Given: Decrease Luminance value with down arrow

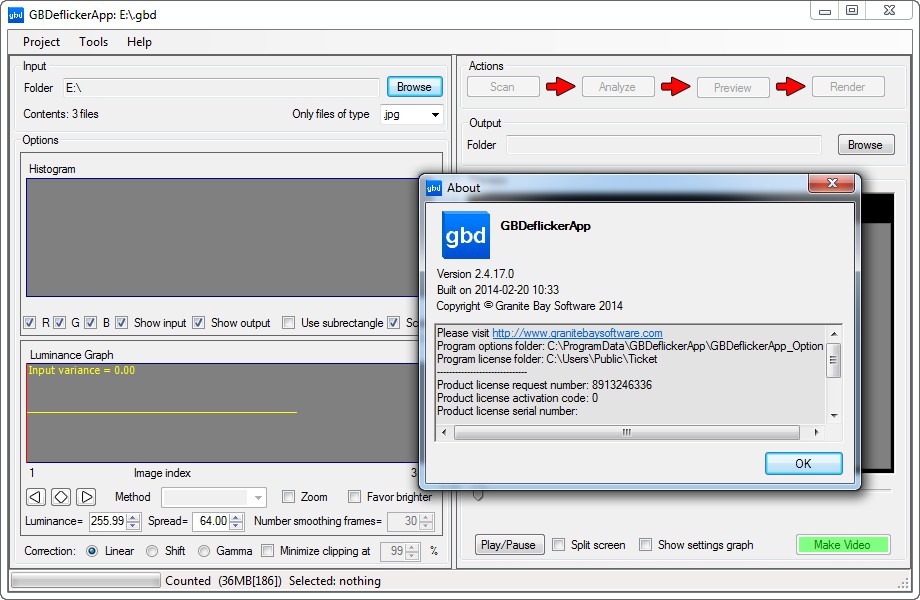Looking at the screenshot, I should 134,526.
